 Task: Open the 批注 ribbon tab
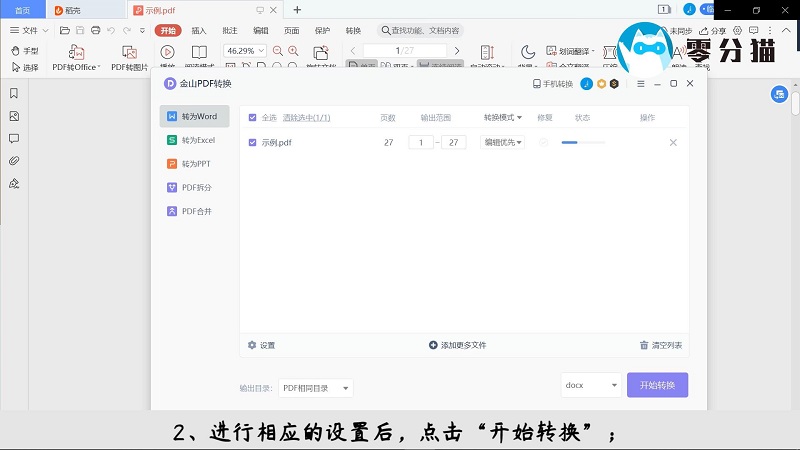[x=230, y=31]
